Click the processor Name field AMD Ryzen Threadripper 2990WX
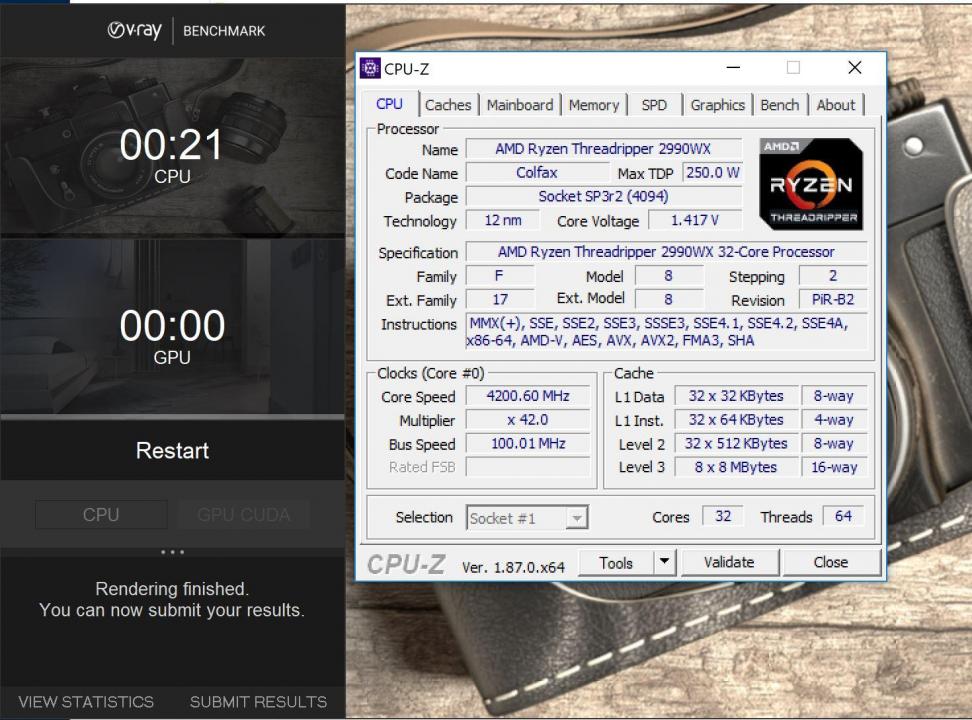The width and height of the screenshot is (972, 720). [x=603, y=149]
